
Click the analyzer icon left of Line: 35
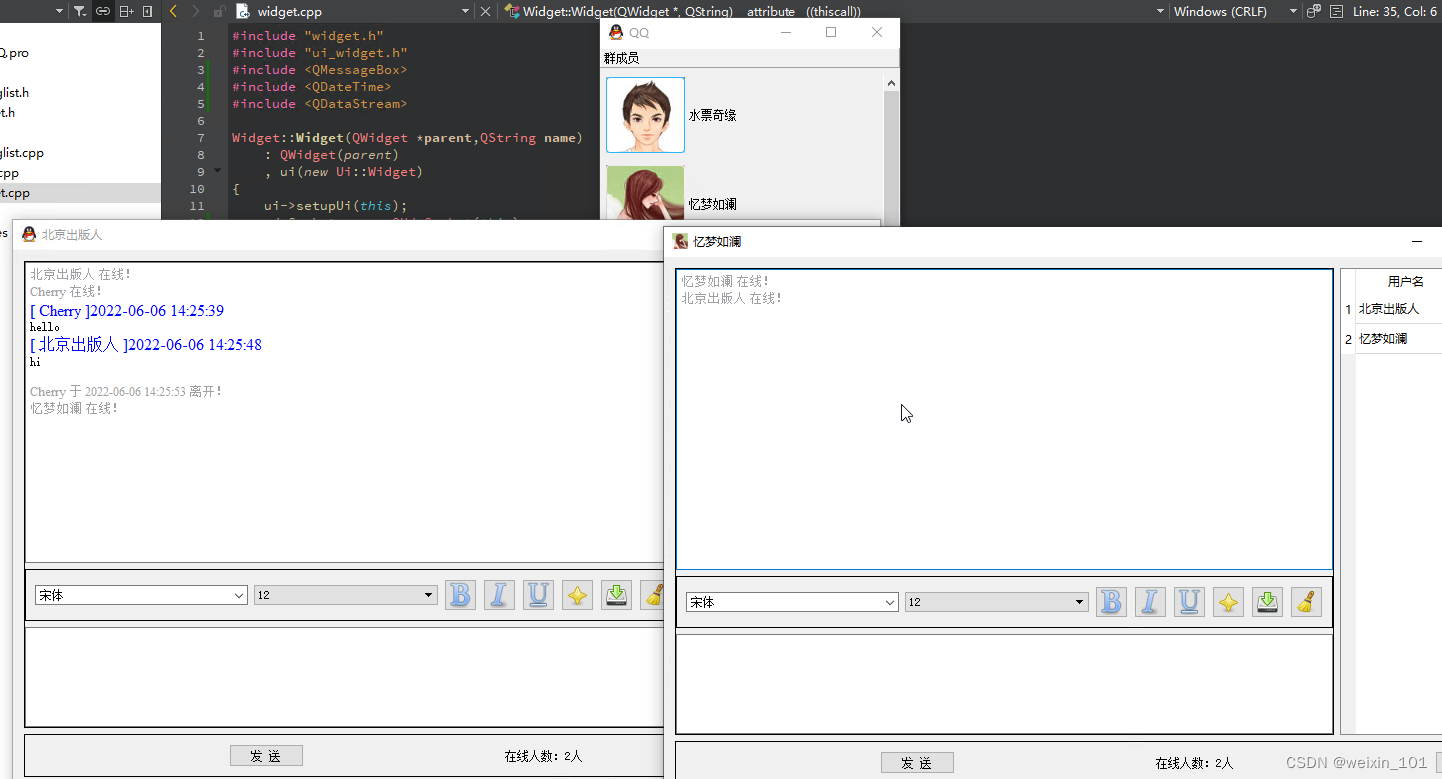1314,11
